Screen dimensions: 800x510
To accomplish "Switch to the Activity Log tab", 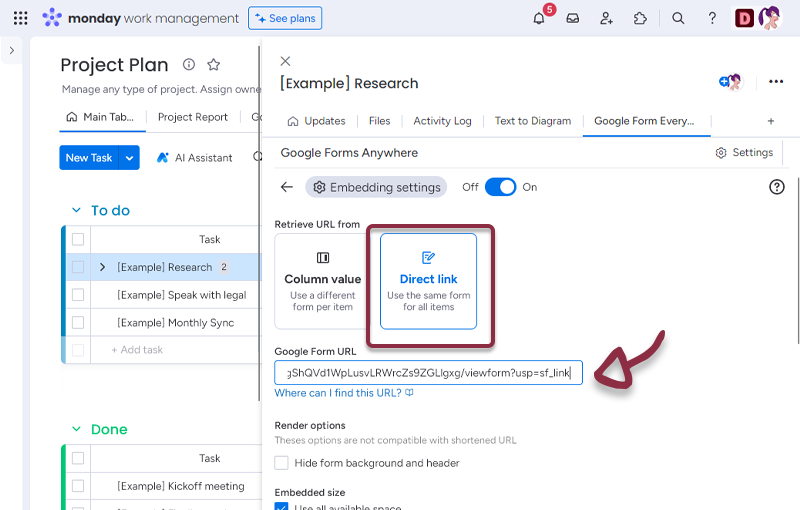I will point(442,121).
